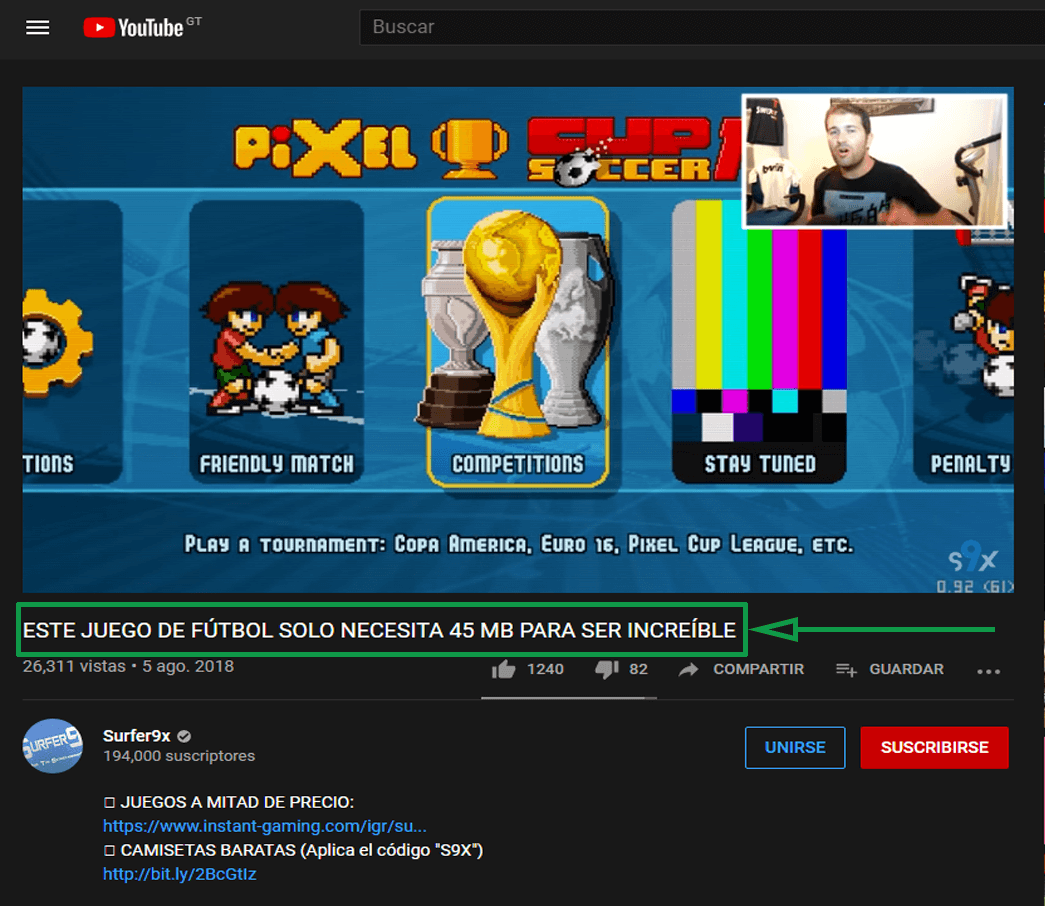
Task: Click the video player area
Action: click(518, 339)
